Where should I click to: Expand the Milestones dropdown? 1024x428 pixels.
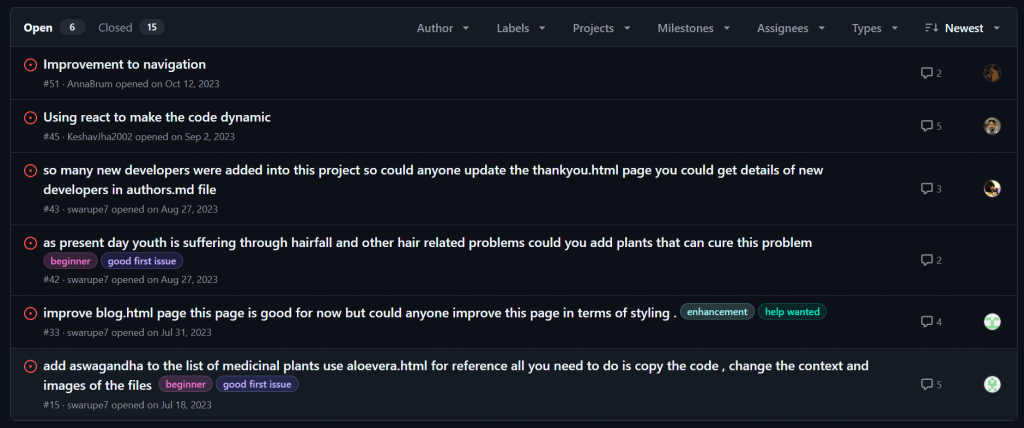[x=694, y=28]
